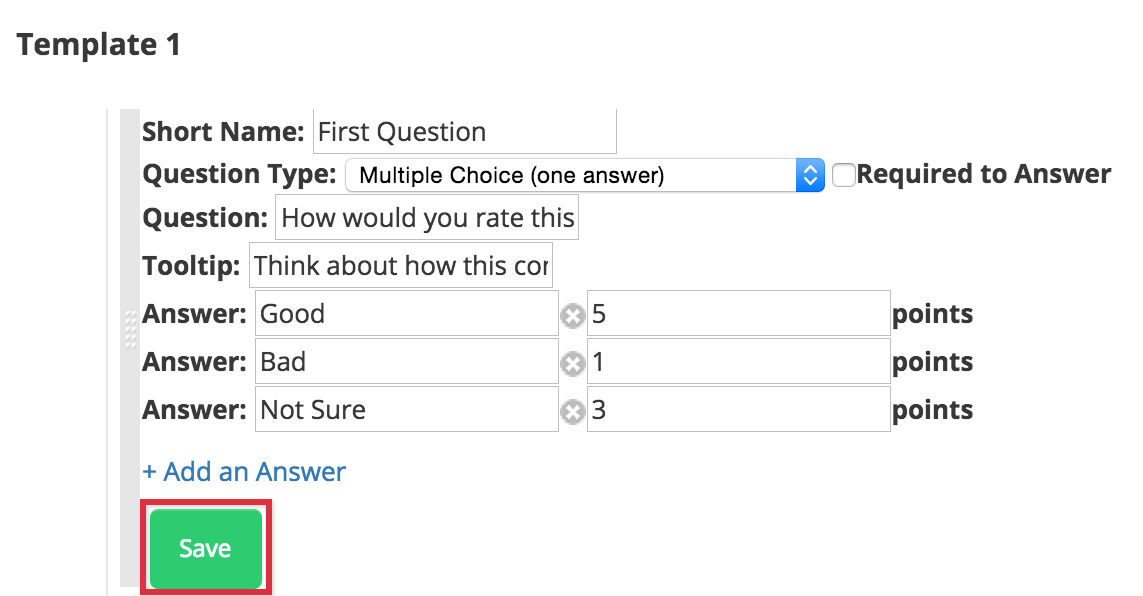Click the points field containing 3
The image size is (1143, 596).
click(738, 409)
